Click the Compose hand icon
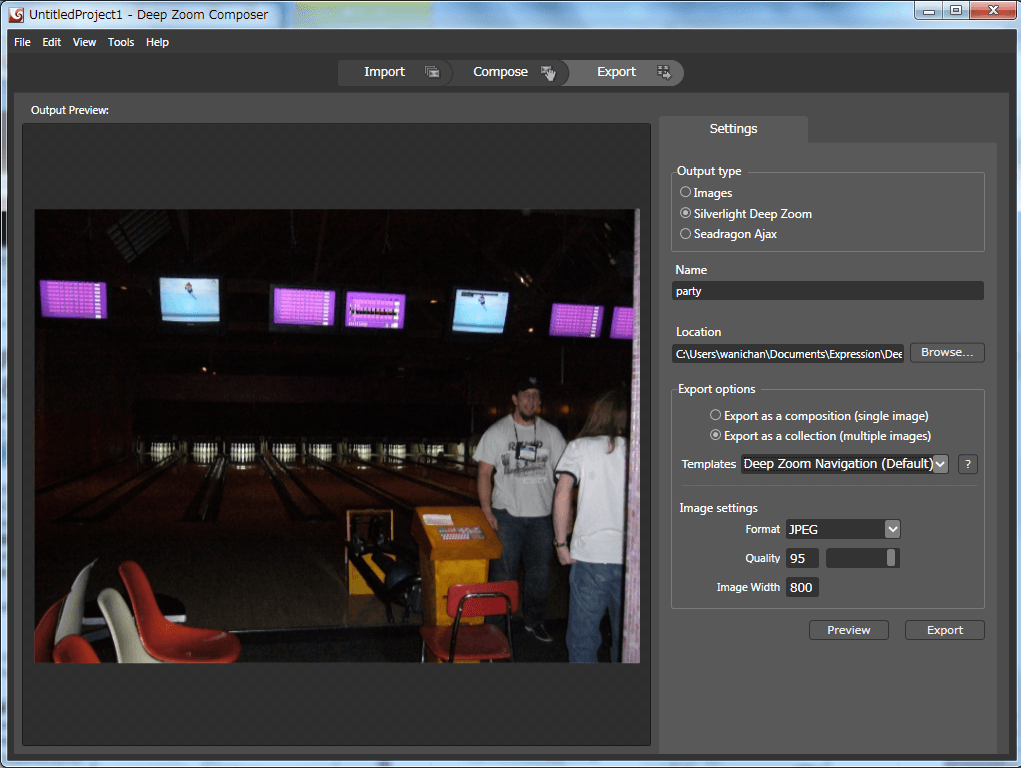This screenshot has width=1021, height=768. pos(548,72)
